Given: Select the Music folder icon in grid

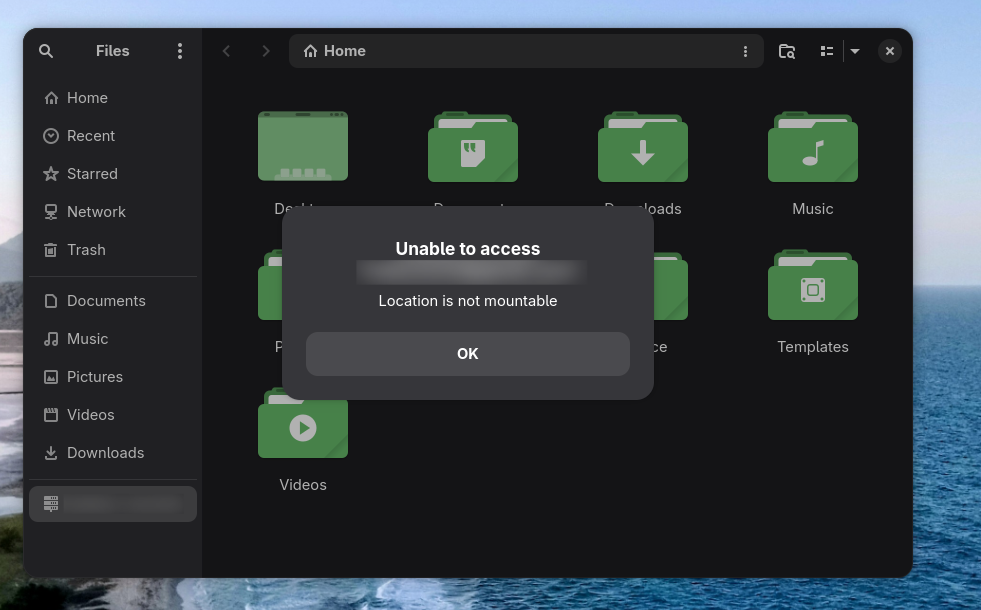Looking at the screenshot, I should (813, 146).
